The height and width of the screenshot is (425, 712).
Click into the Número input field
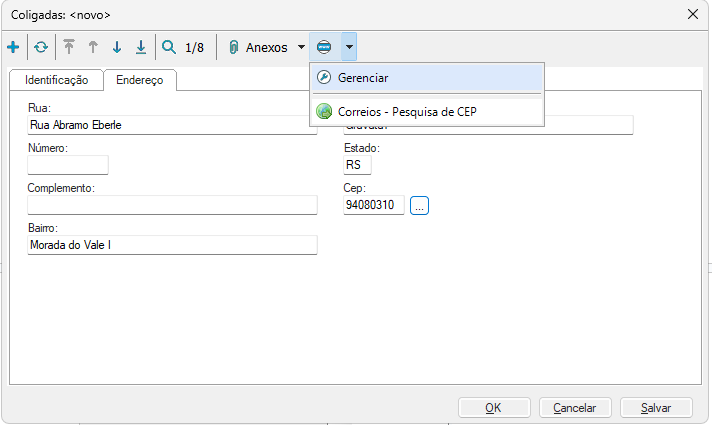tap(68, 165)
